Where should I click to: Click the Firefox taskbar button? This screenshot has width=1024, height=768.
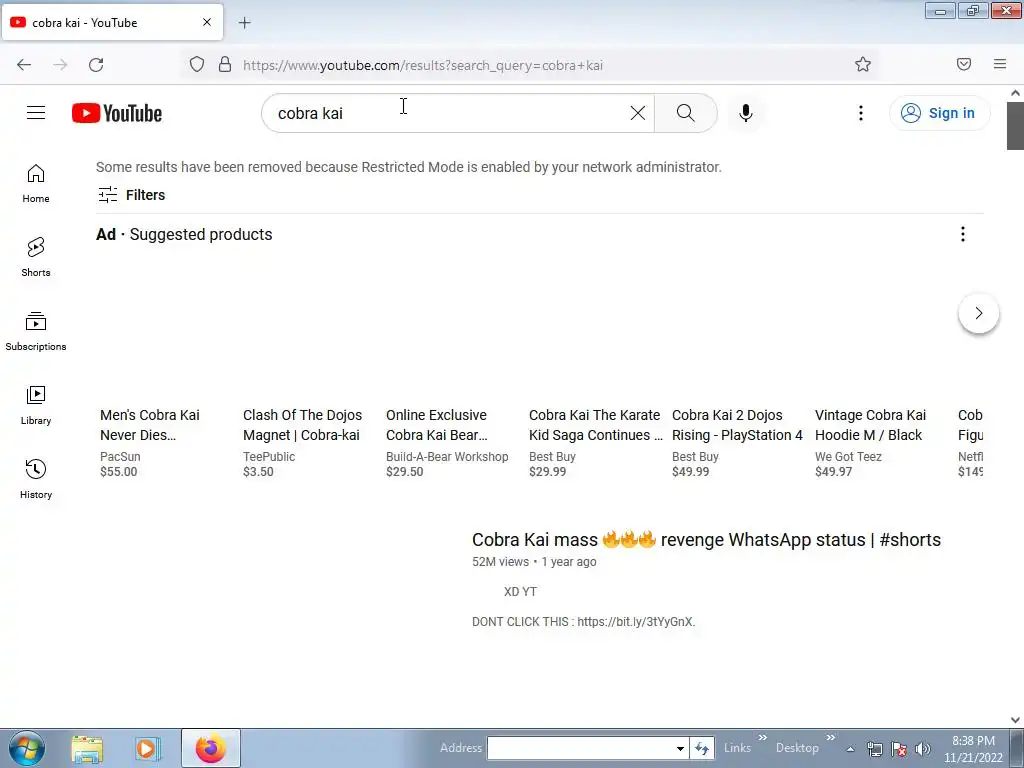pos(210,748)
